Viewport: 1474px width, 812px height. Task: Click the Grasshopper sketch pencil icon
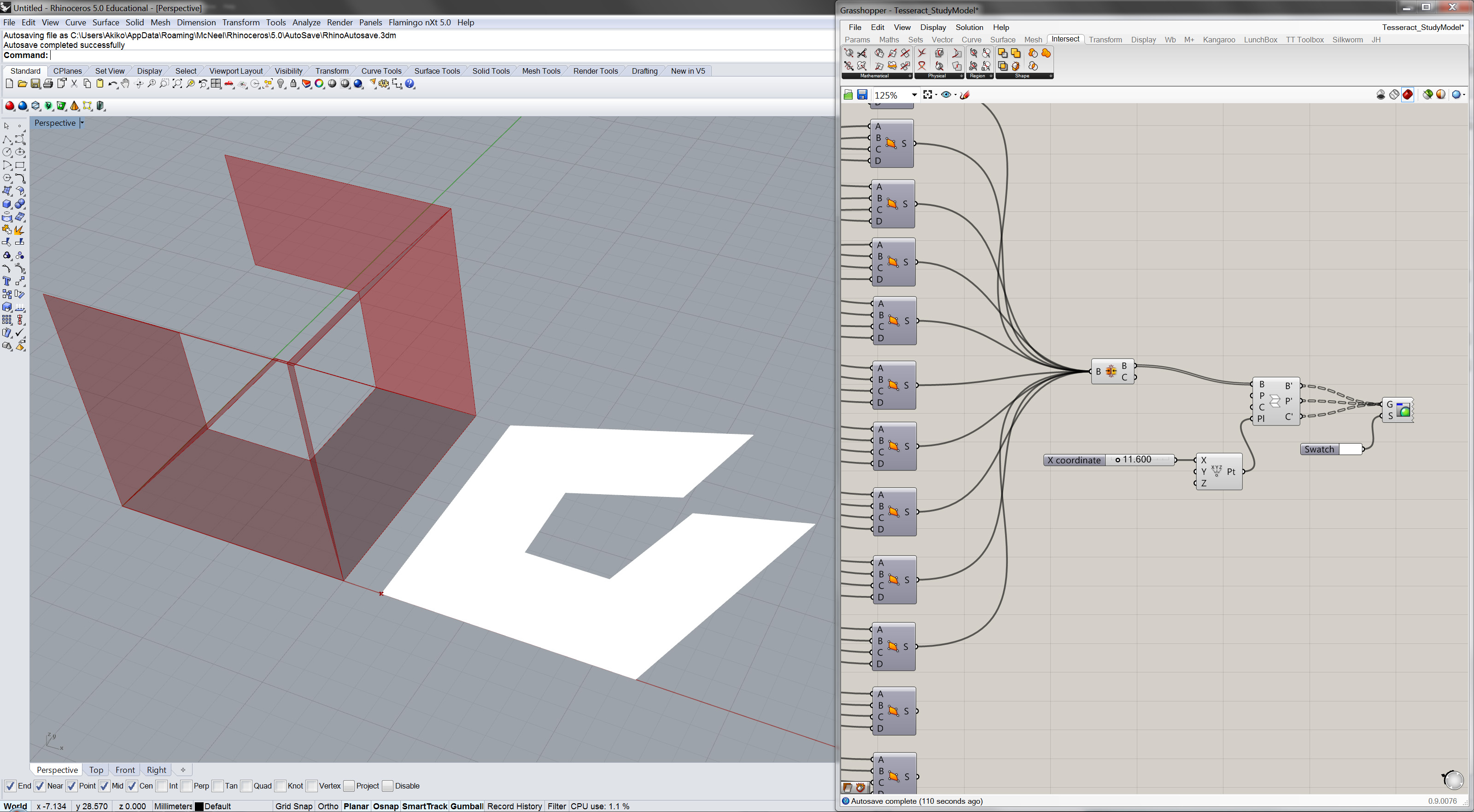965,95
